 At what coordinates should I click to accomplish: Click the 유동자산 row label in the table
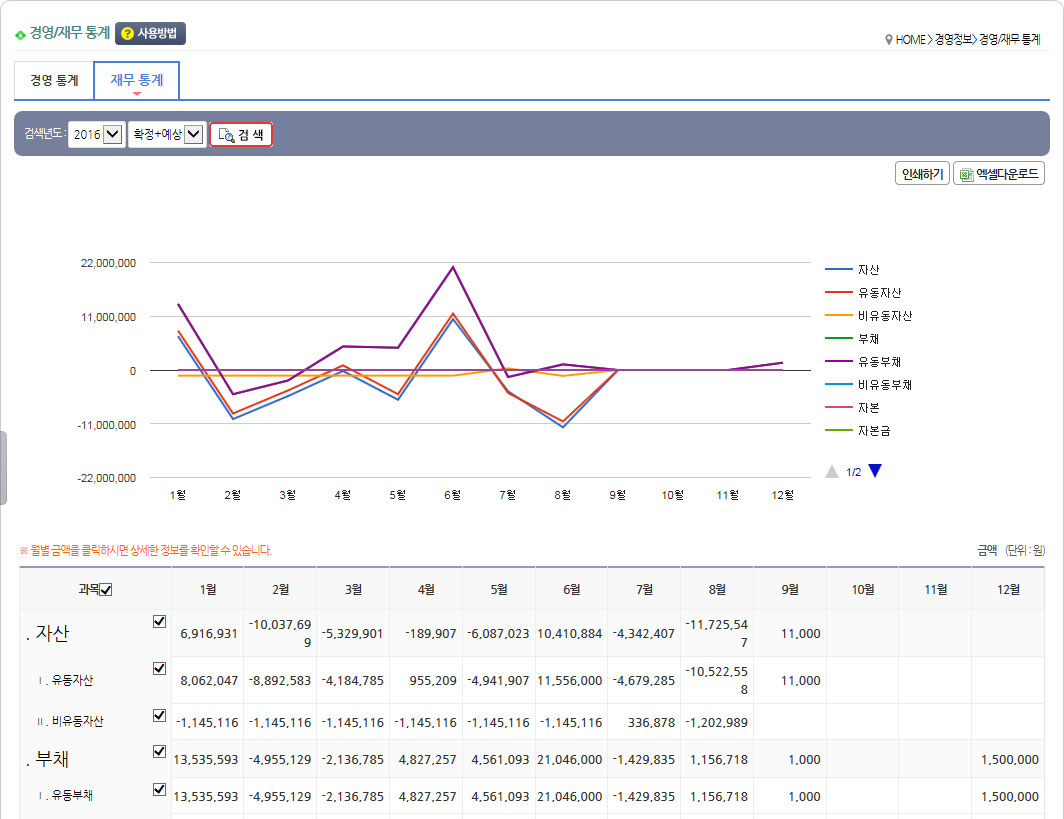[73, 681]
